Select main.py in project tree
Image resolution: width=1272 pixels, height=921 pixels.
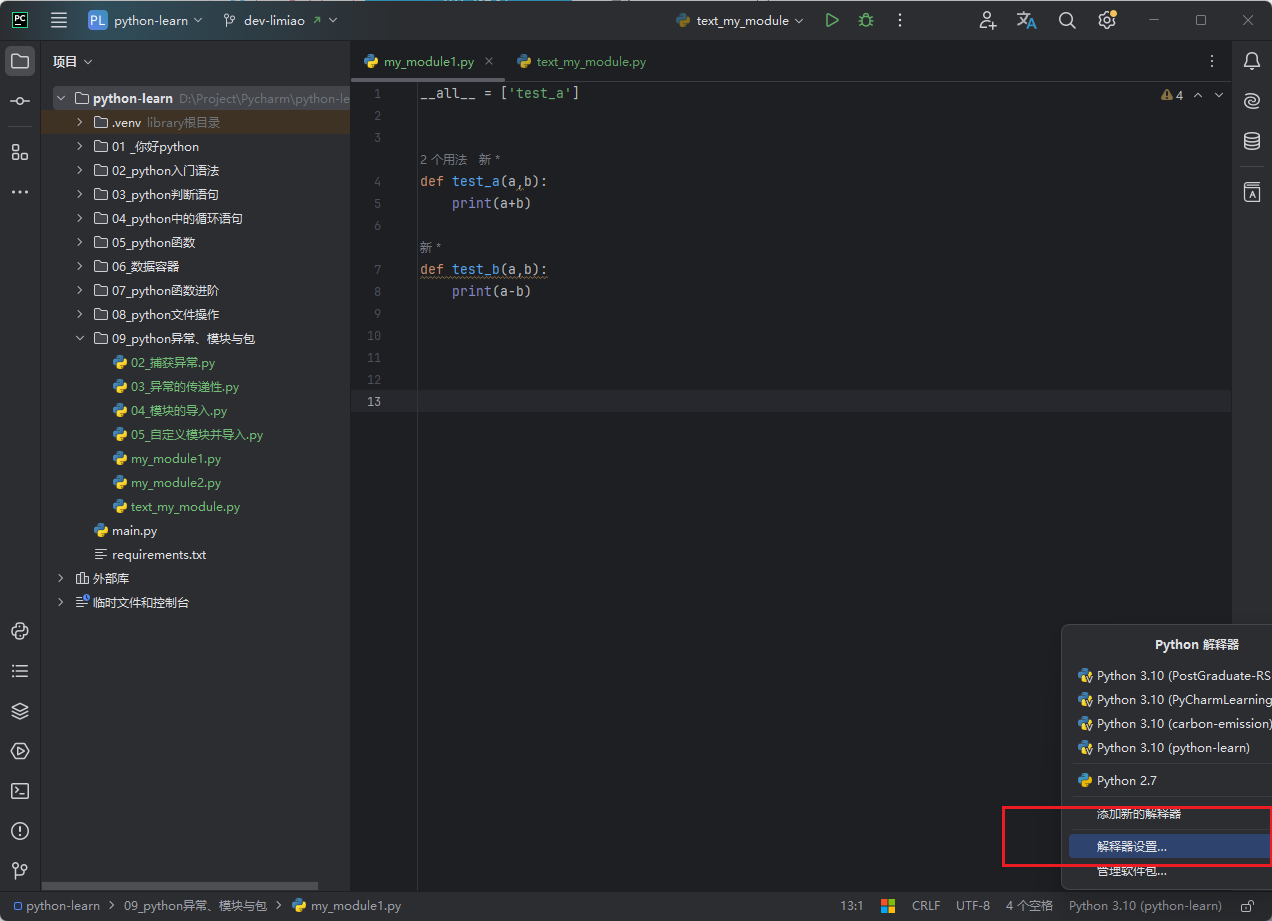point(134,530)
